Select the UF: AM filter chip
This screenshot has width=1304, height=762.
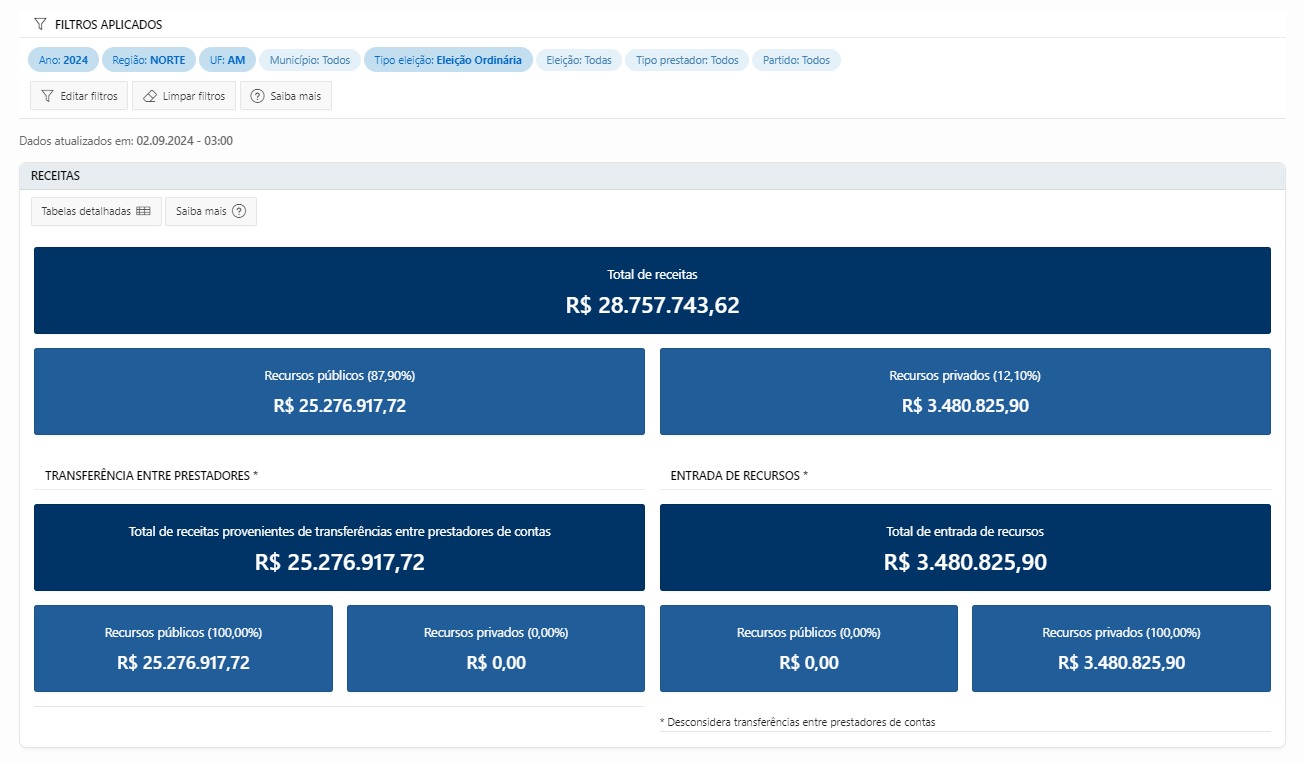pos(226,60)
